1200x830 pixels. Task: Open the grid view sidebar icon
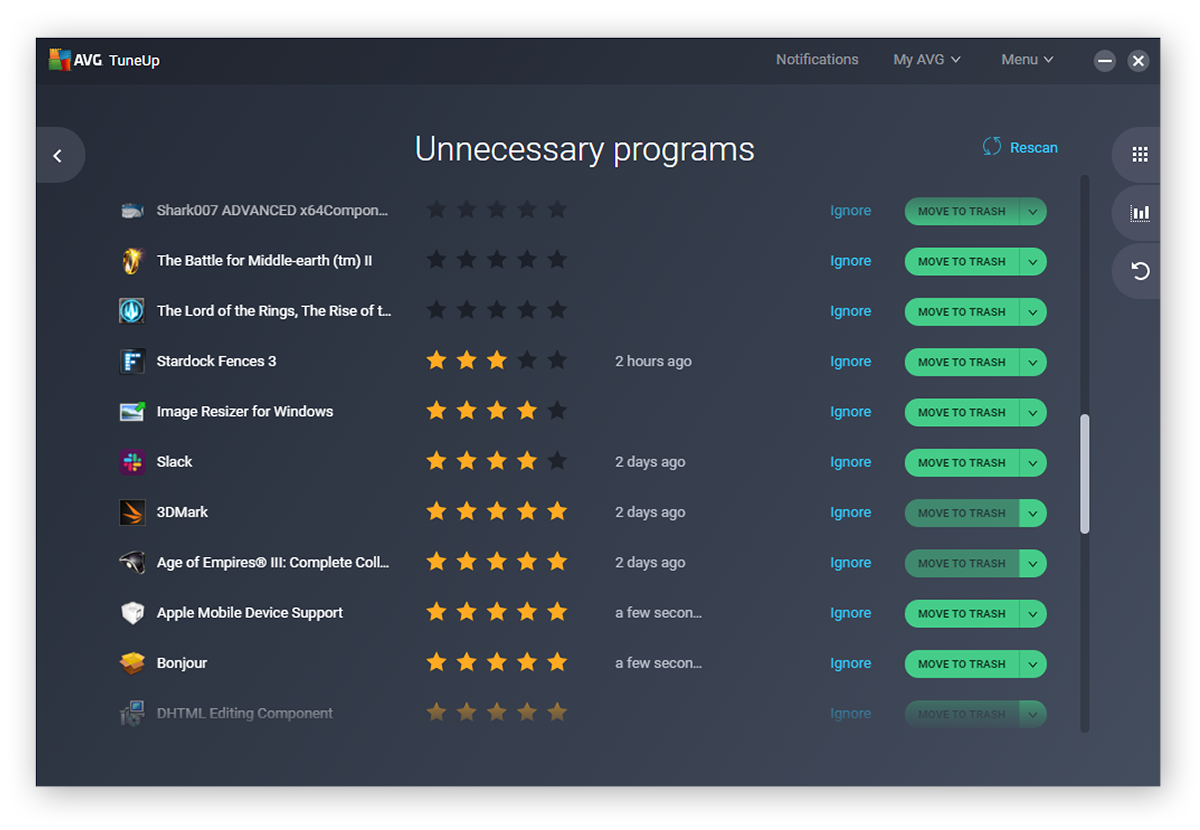tap(1139, 155)
